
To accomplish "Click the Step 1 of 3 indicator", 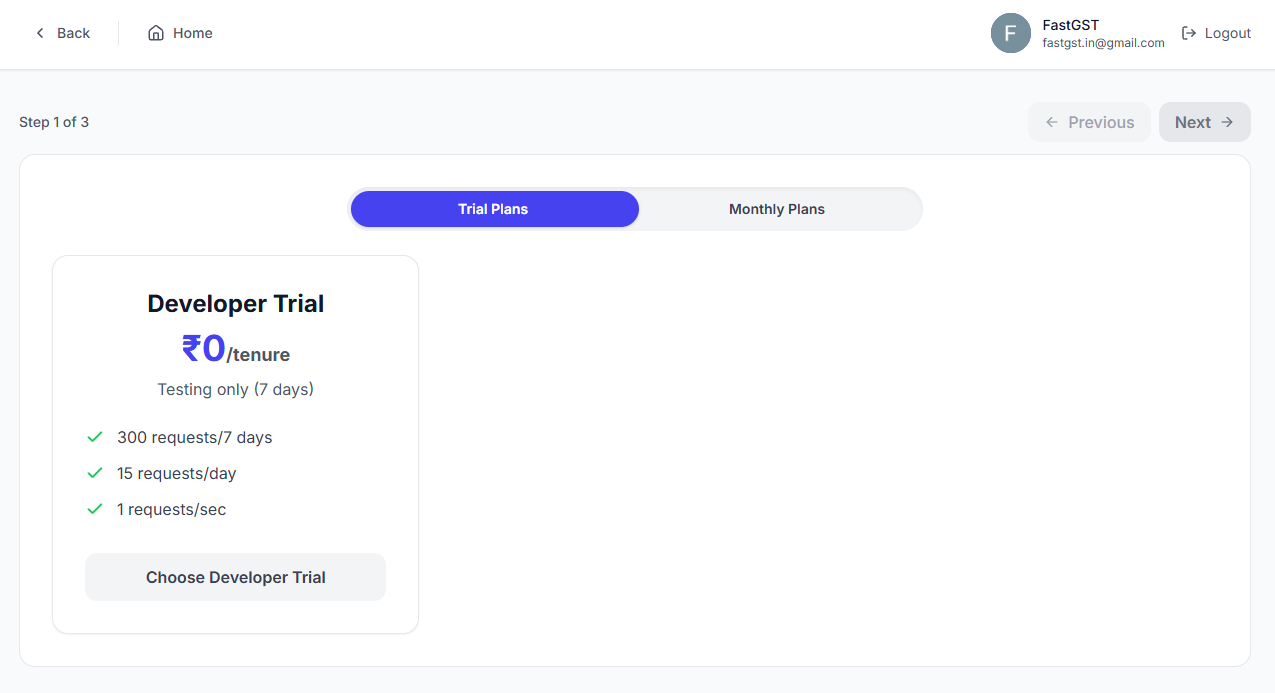I will point(54,122).
